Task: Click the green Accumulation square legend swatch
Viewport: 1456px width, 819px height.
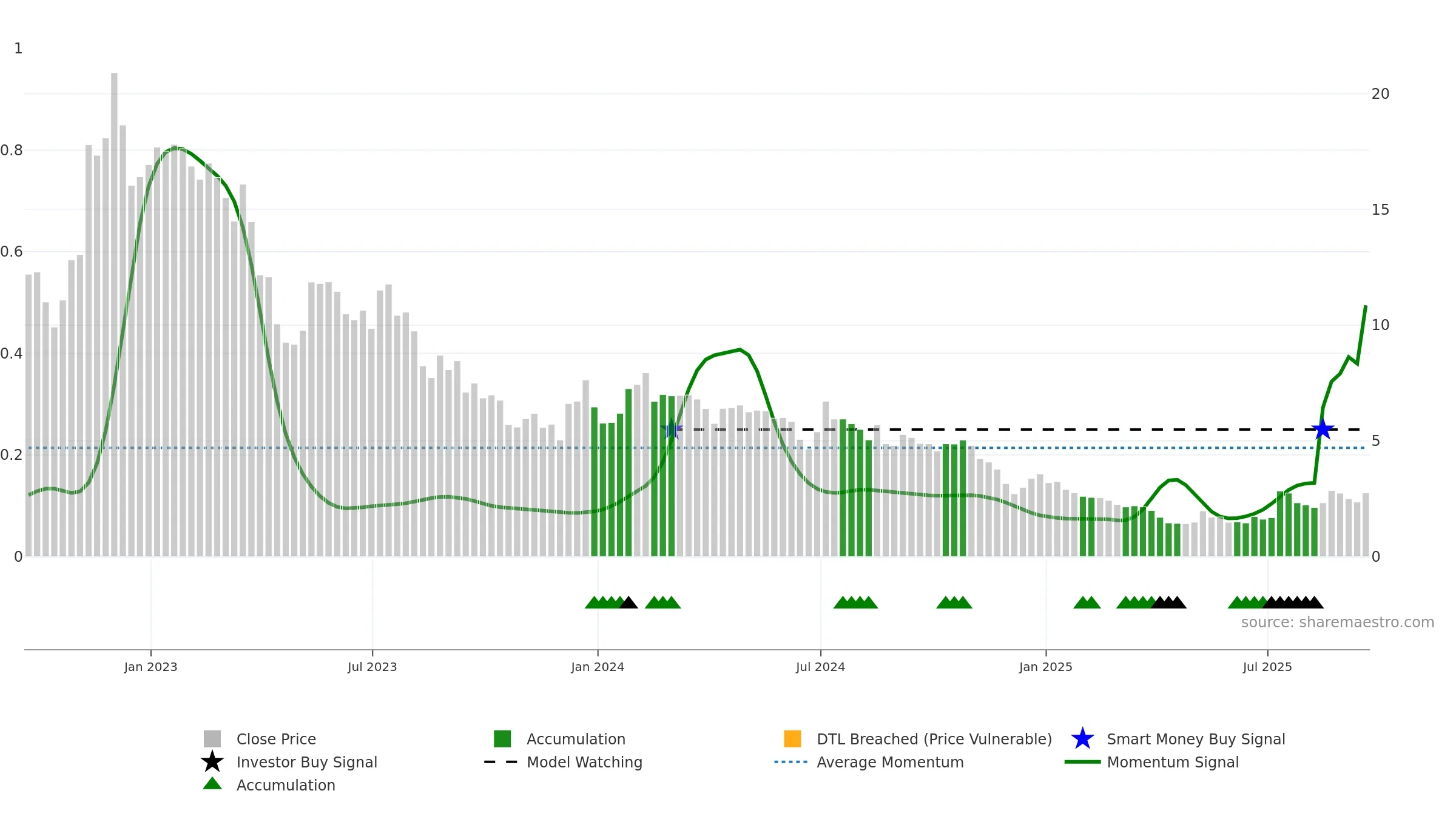Action: [502, 739]
